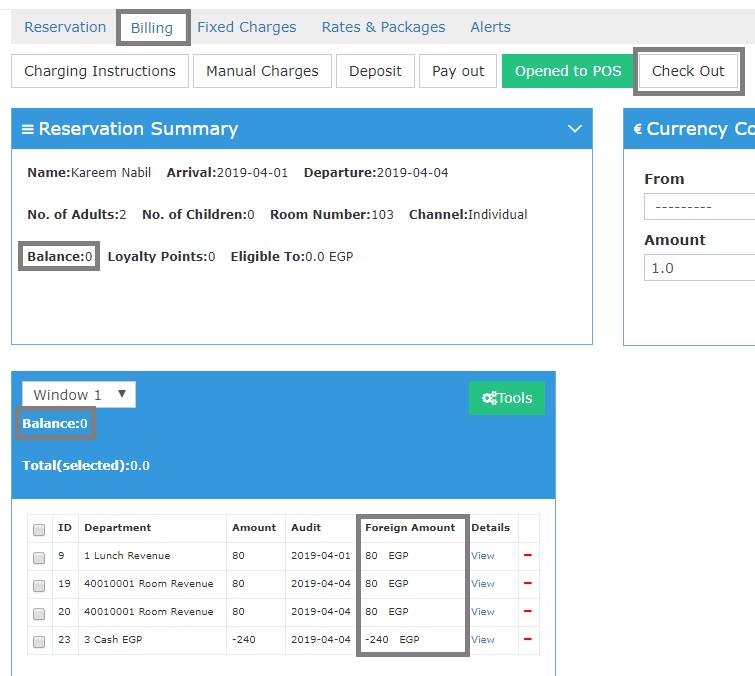Click the Details column header
Viewport: 755px width, 676px height.
coord(490,528)
